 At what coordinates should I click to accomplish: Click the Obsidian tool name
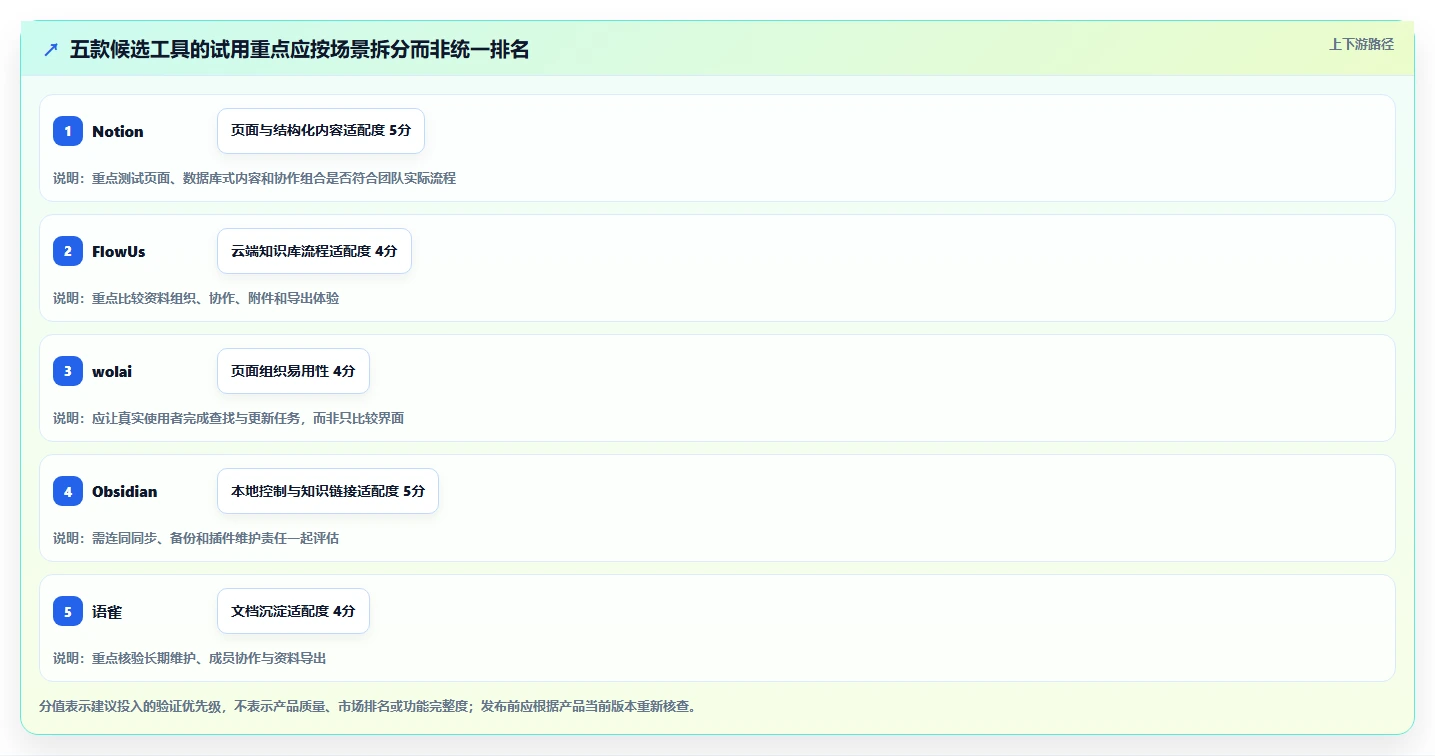point(125,491)
